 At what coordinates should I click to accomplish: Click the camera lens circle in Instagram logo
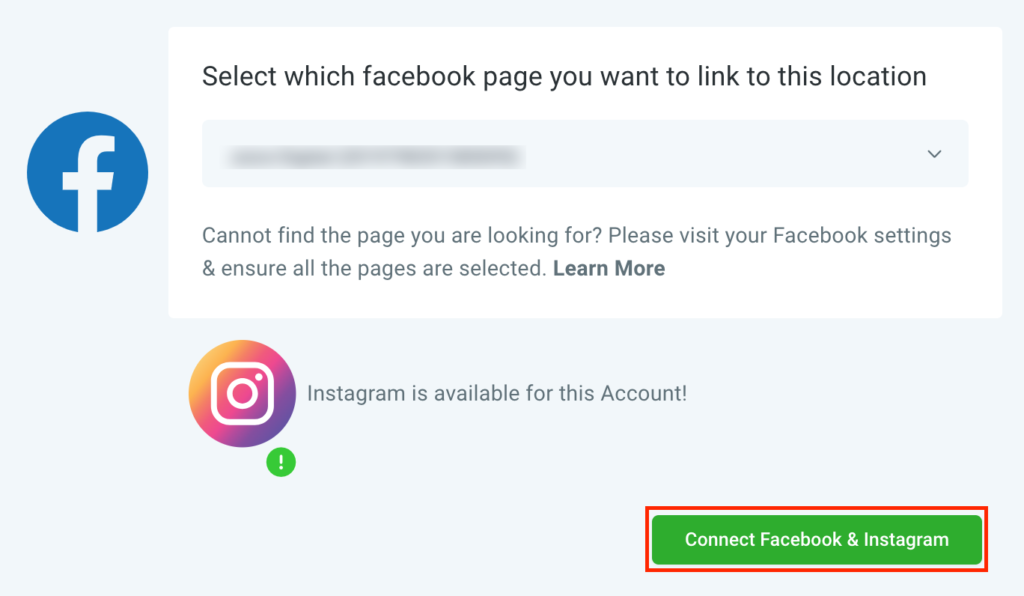(242, 393)
